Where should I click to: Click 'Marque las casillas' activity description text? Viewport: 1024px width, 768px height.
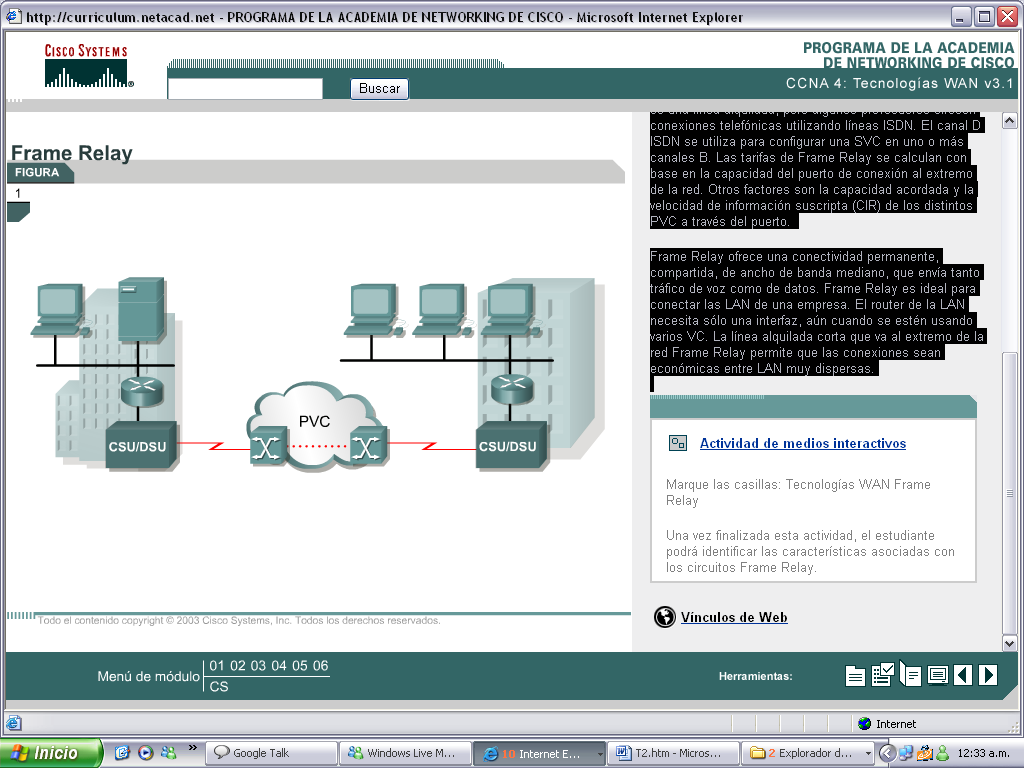click(x=798, y=492)
